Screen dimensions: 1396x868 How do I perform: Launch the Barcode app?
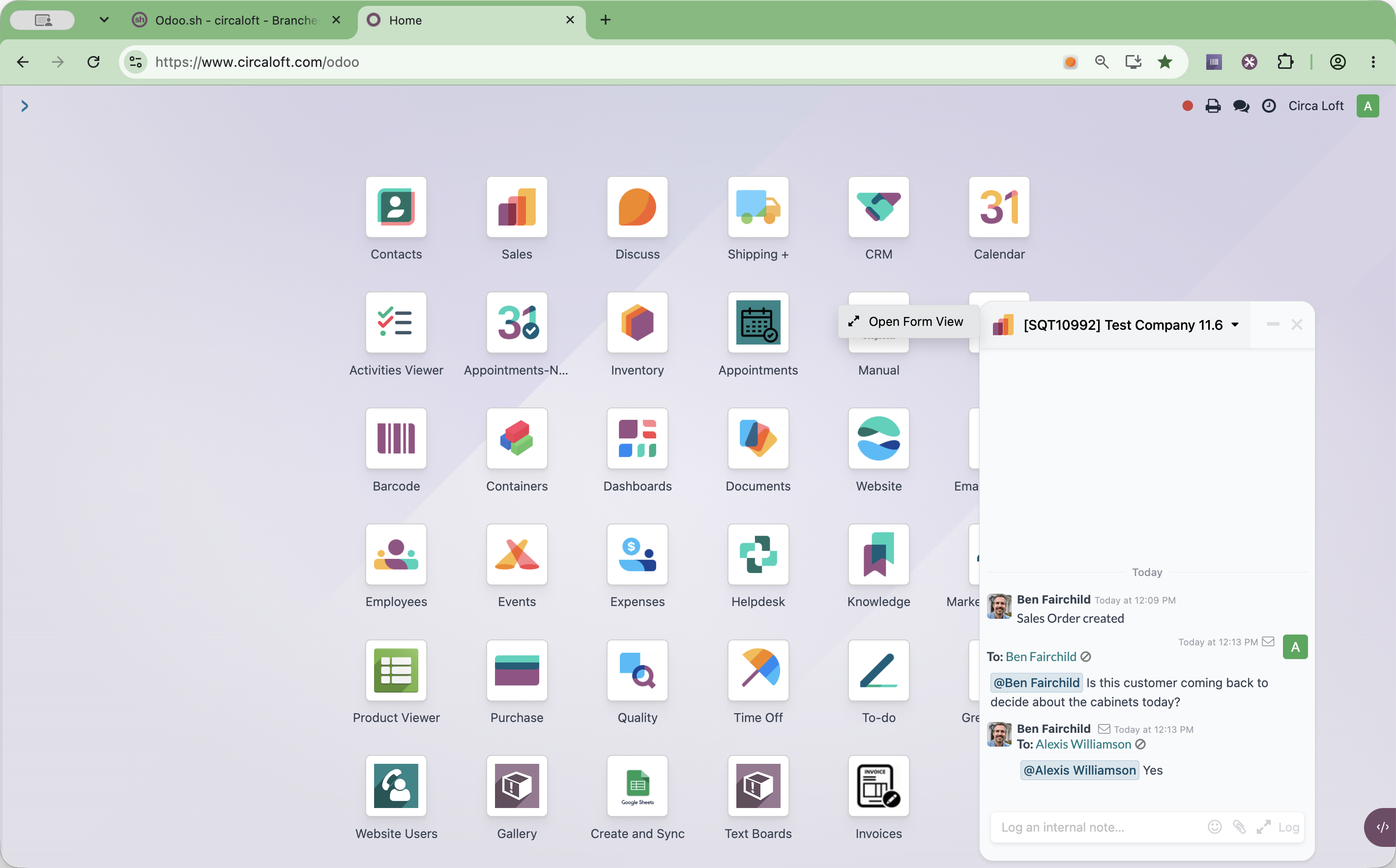(x=396, y=438)
